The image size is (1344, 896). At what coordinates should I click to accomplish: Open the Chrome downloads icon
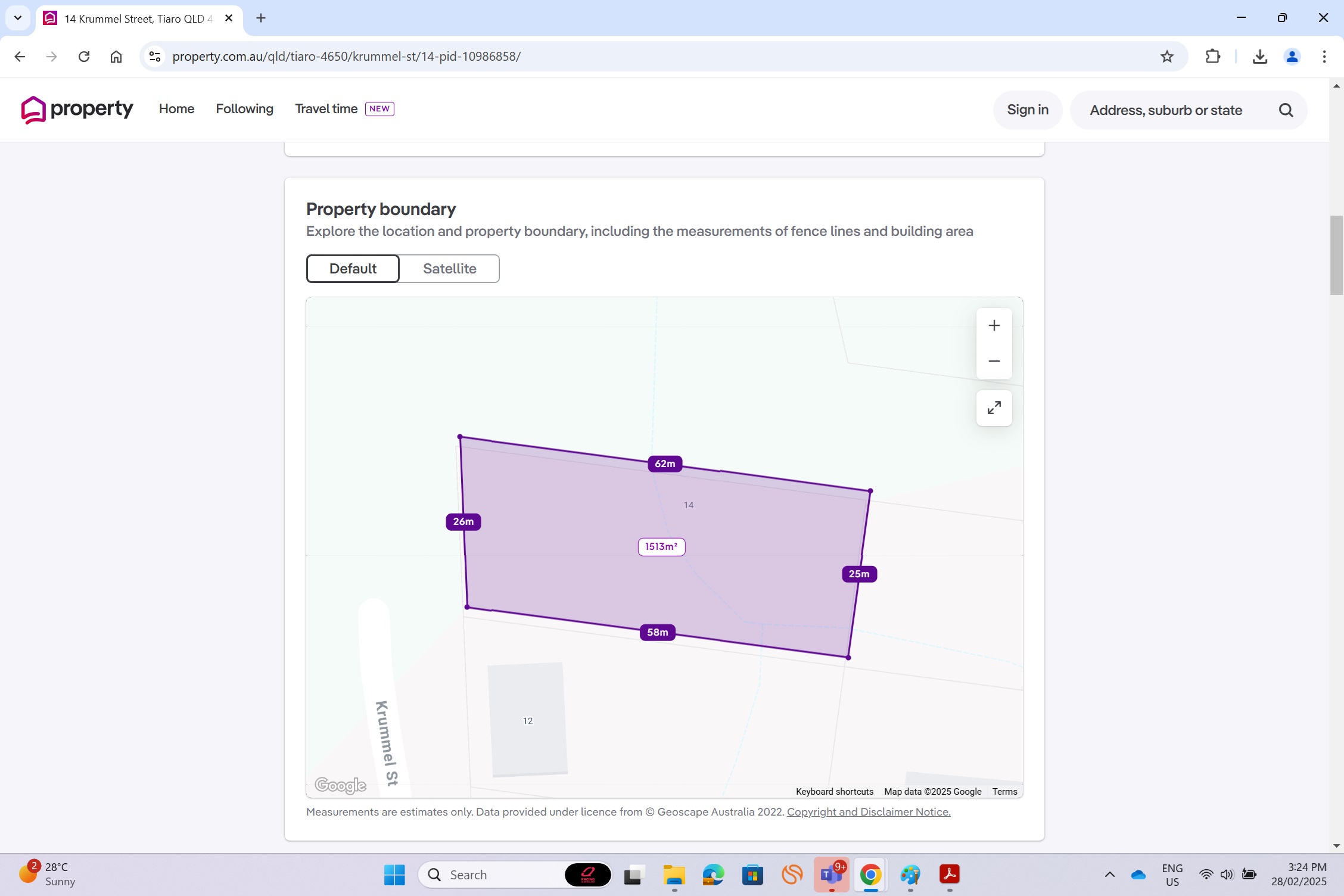click(x=1259, y=57)
